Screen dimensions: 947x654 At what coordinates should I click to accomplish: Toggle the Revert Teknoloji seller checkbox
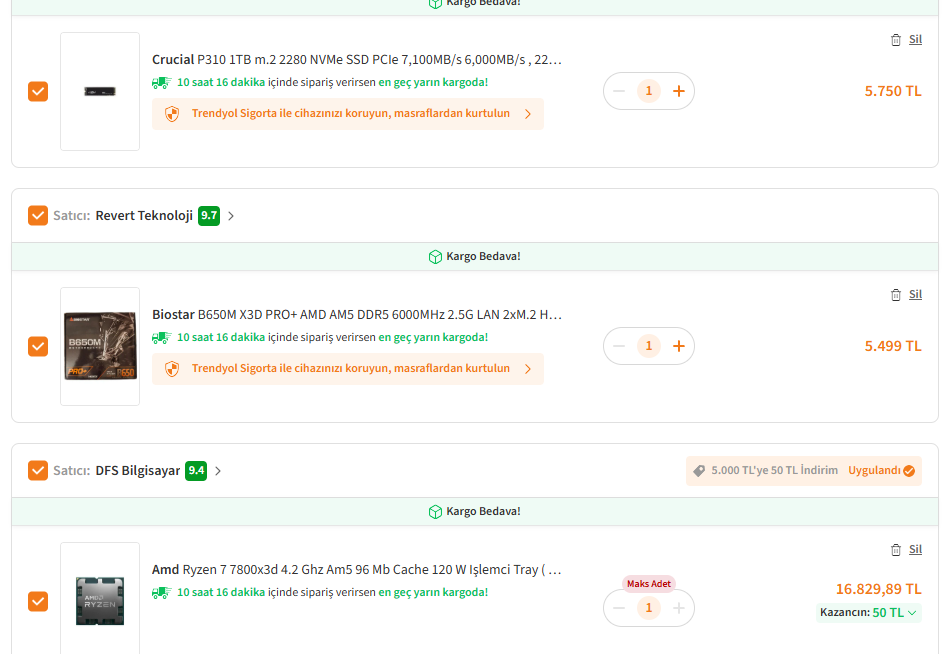pyautogui.click(x=38, y=216)
